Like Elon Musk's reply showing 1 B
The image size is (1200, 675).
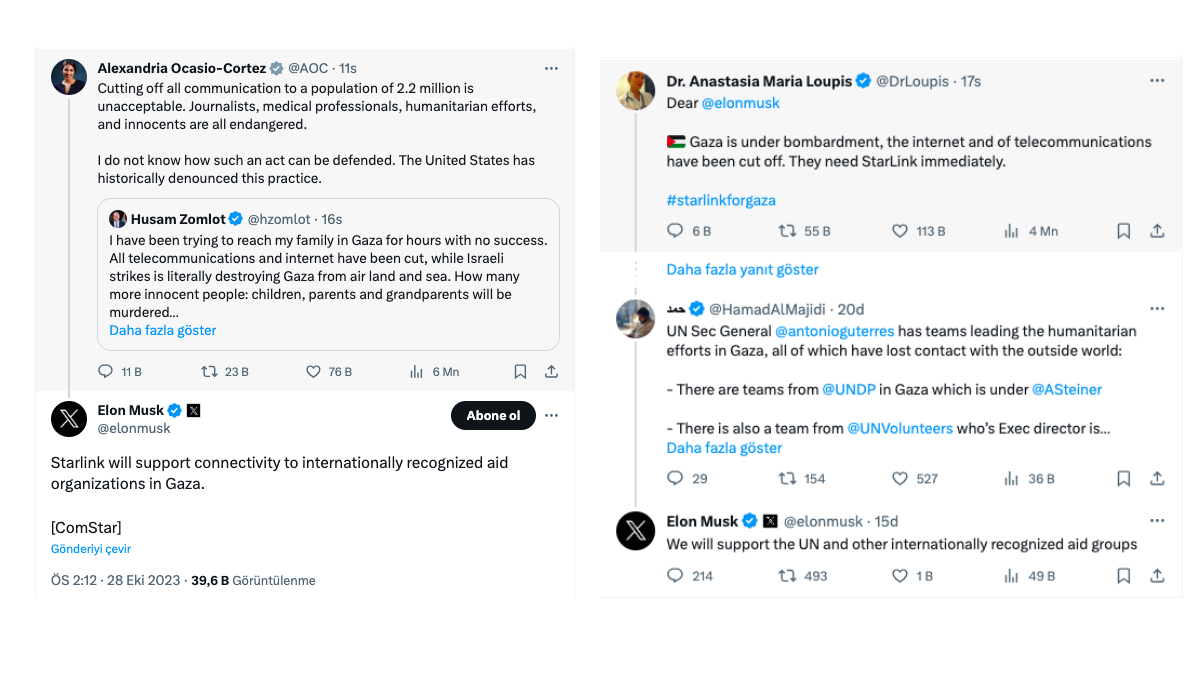pyautogui.click(x=900, y=576)
